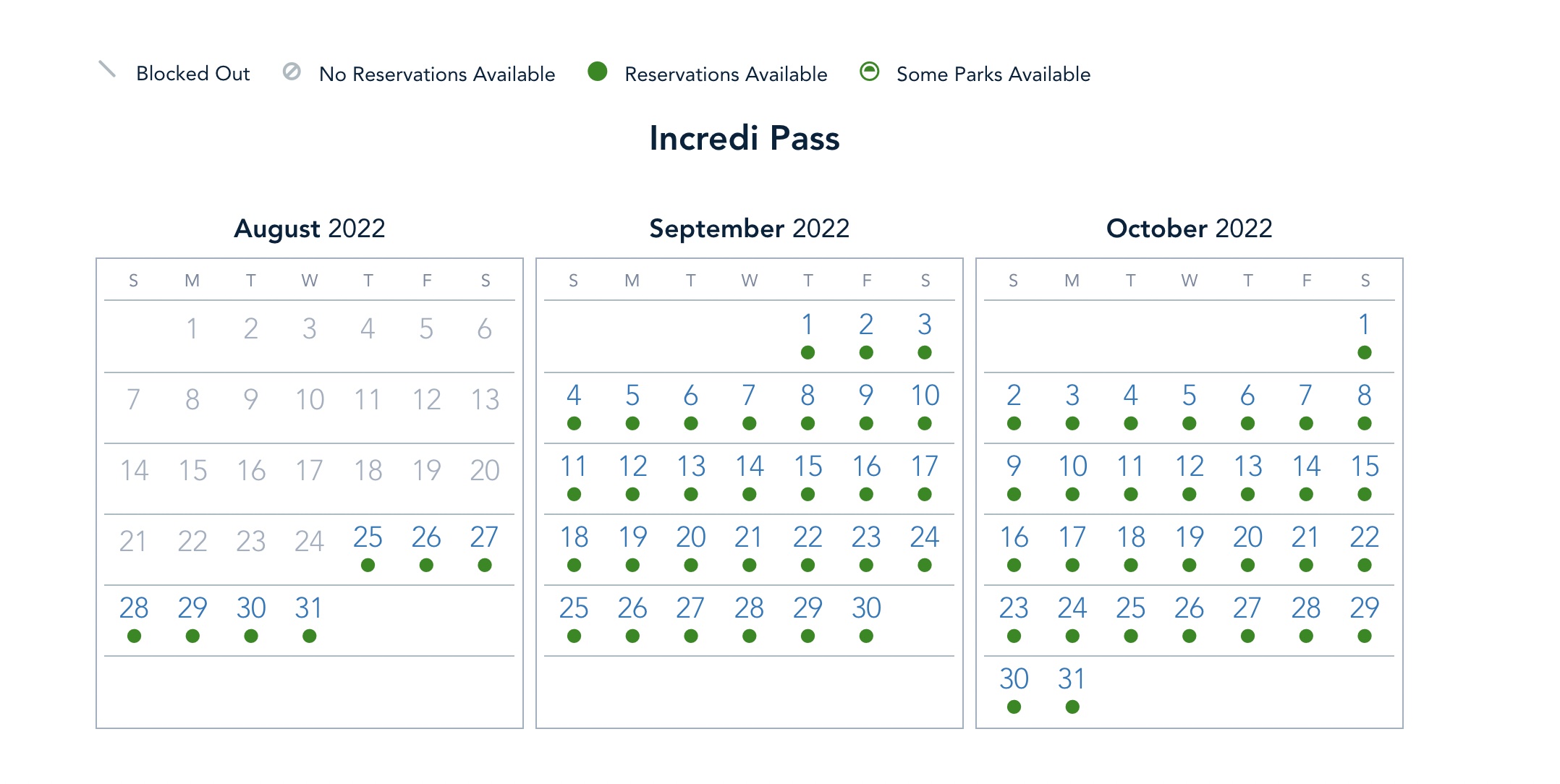Viewport: 1560px width, 784px height.
Task: Select September 15 on the calendar
Action: (x=807, y=466)
